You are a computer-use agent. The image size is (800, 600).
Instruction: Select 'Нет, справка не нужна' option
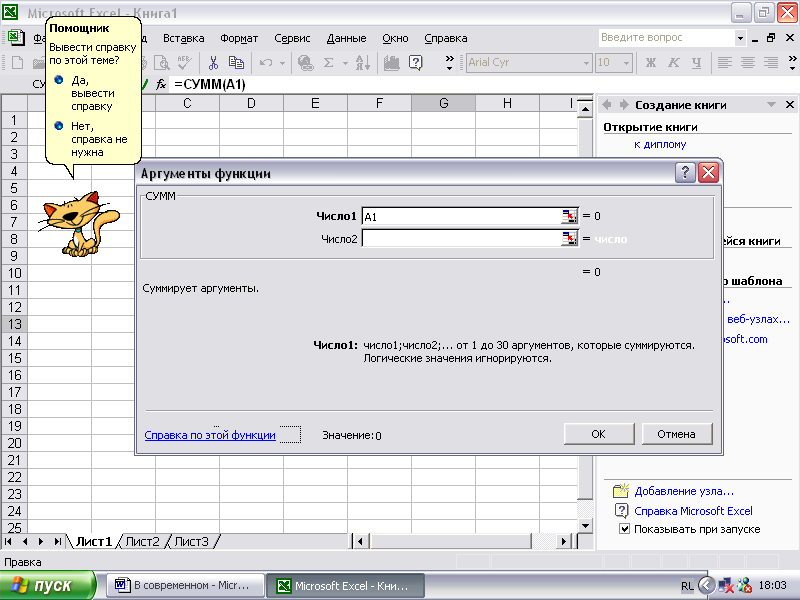(x=90, y=139)
